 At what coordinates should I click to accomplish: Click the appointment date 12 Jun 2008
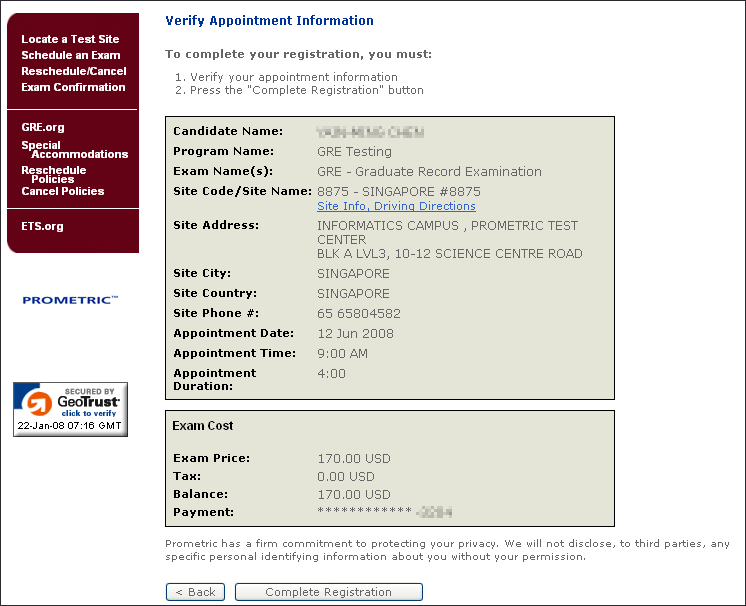pos(355,333)
